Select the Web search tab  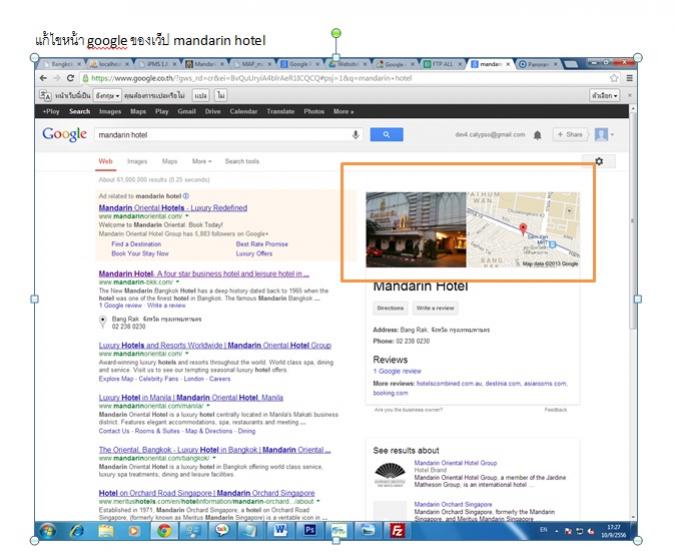point(105,161)
